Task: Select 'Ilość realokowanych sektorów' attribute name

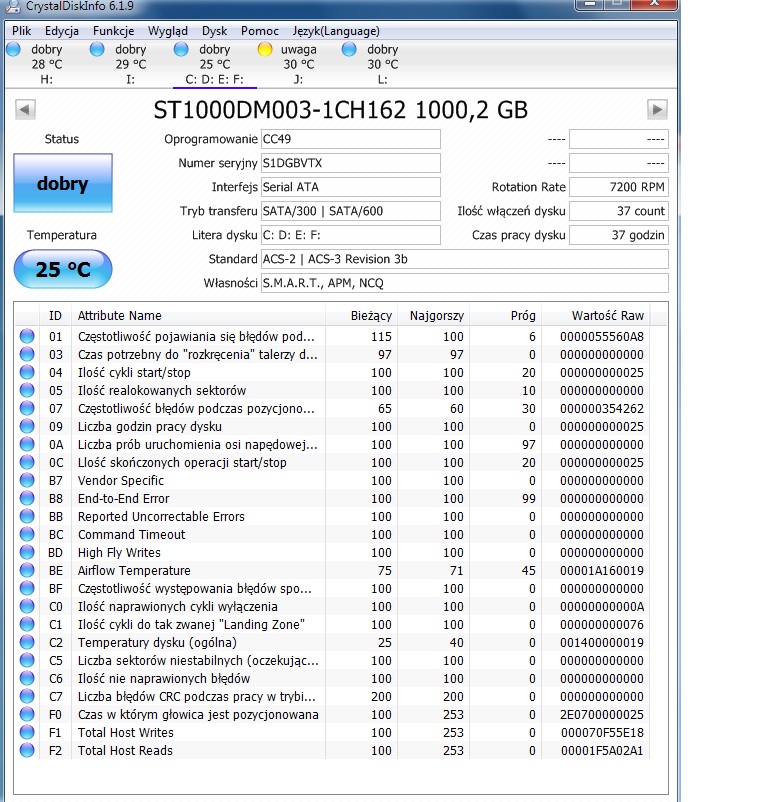Action: click(x=162, y=391)
